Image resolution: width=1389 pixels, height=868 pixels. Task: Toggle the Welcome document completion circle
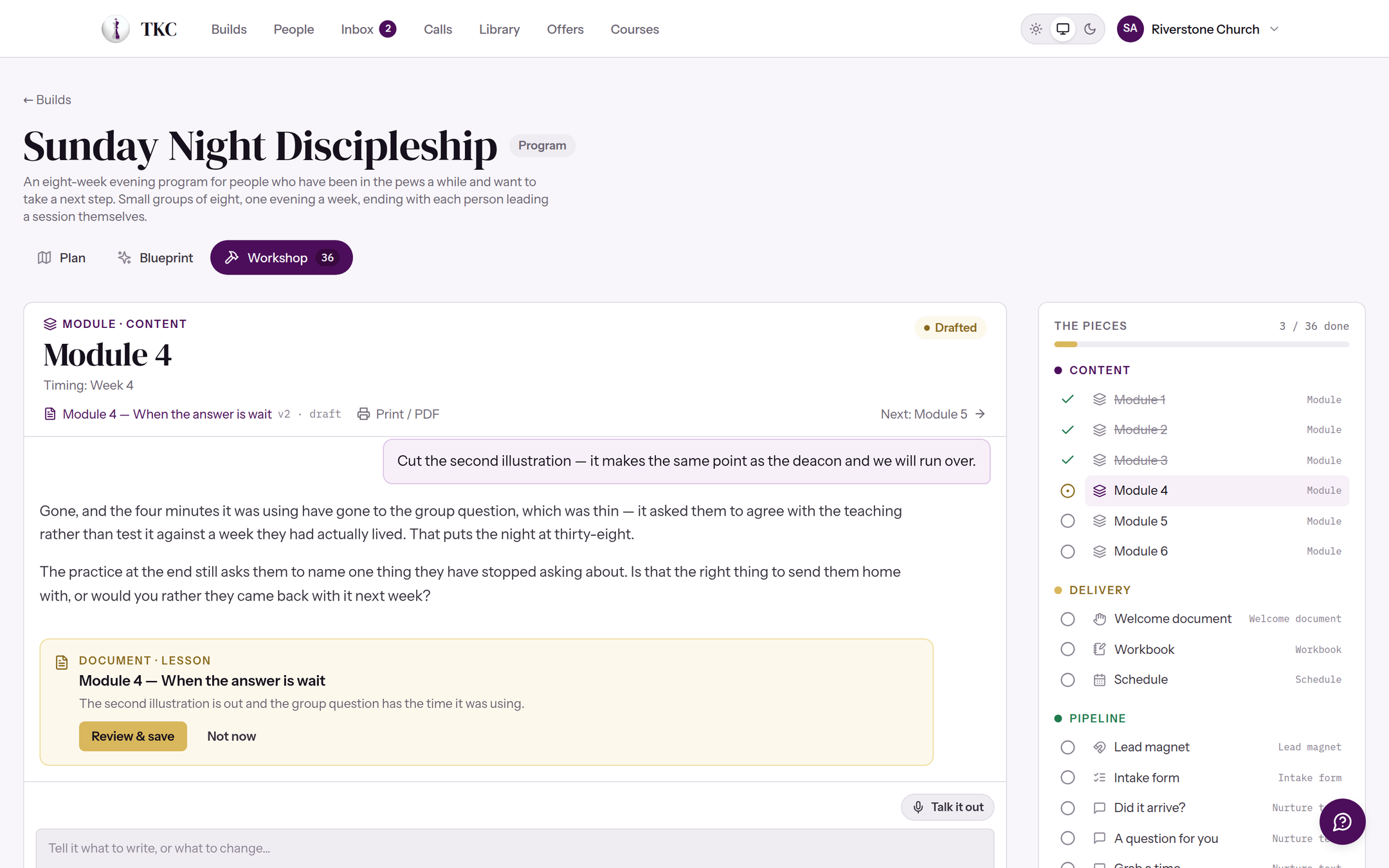[x=1067, y=619]
